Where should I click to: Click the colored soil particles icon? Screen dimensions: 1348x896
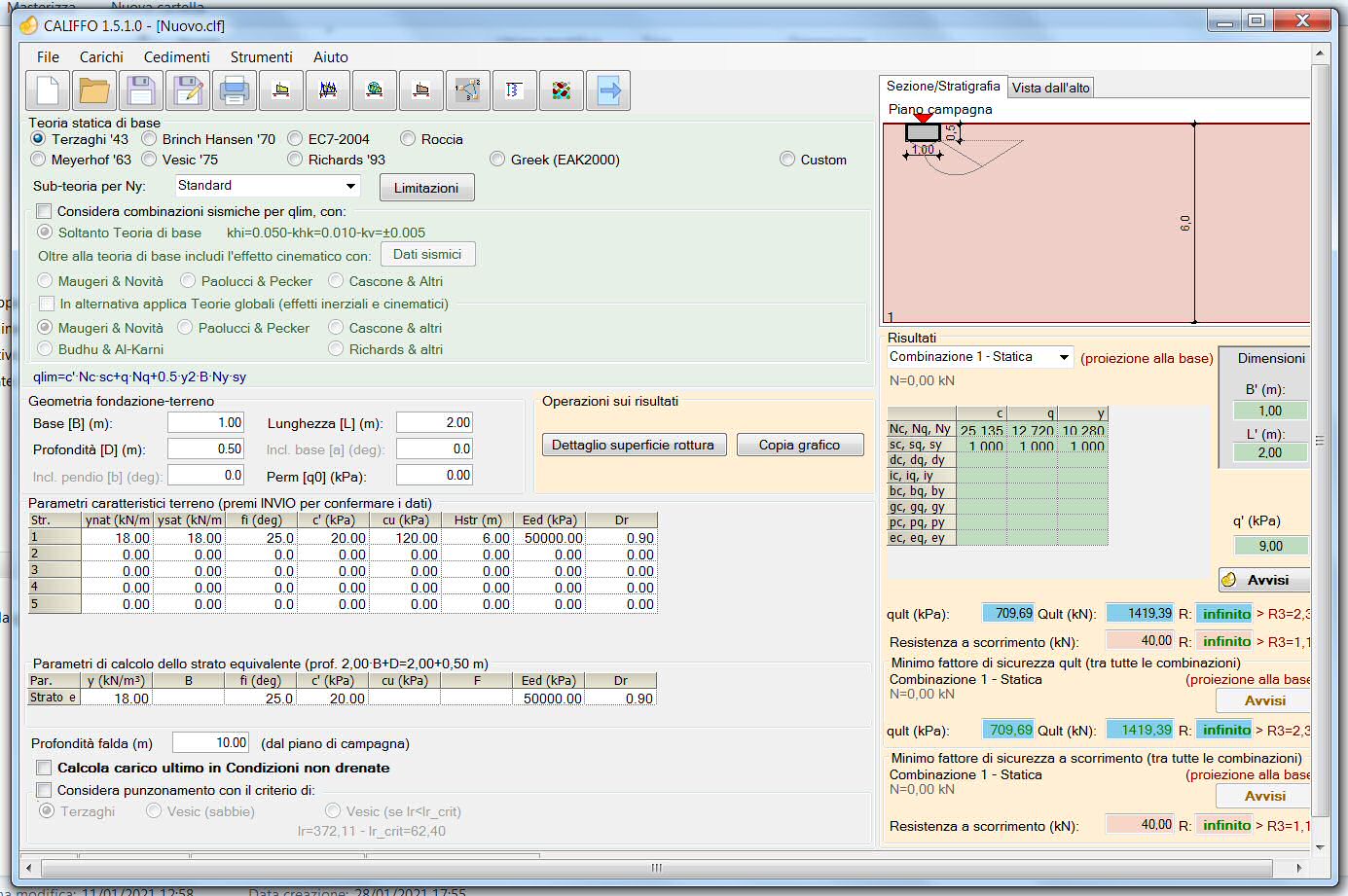point(562,90)
